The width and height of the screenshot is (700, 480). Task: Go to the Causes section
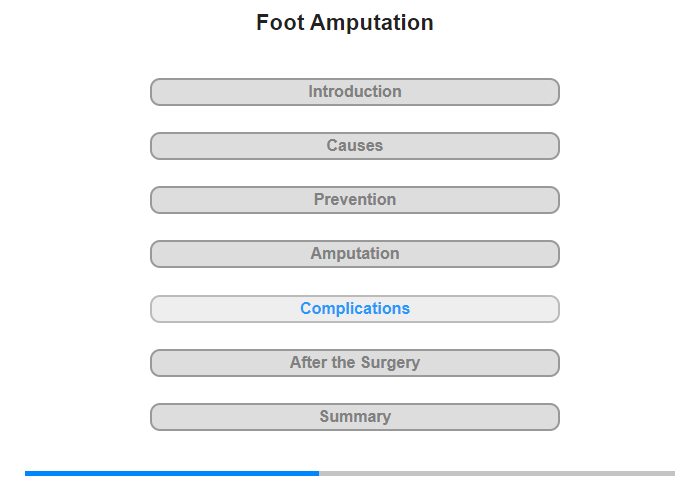tap(355, 146)
